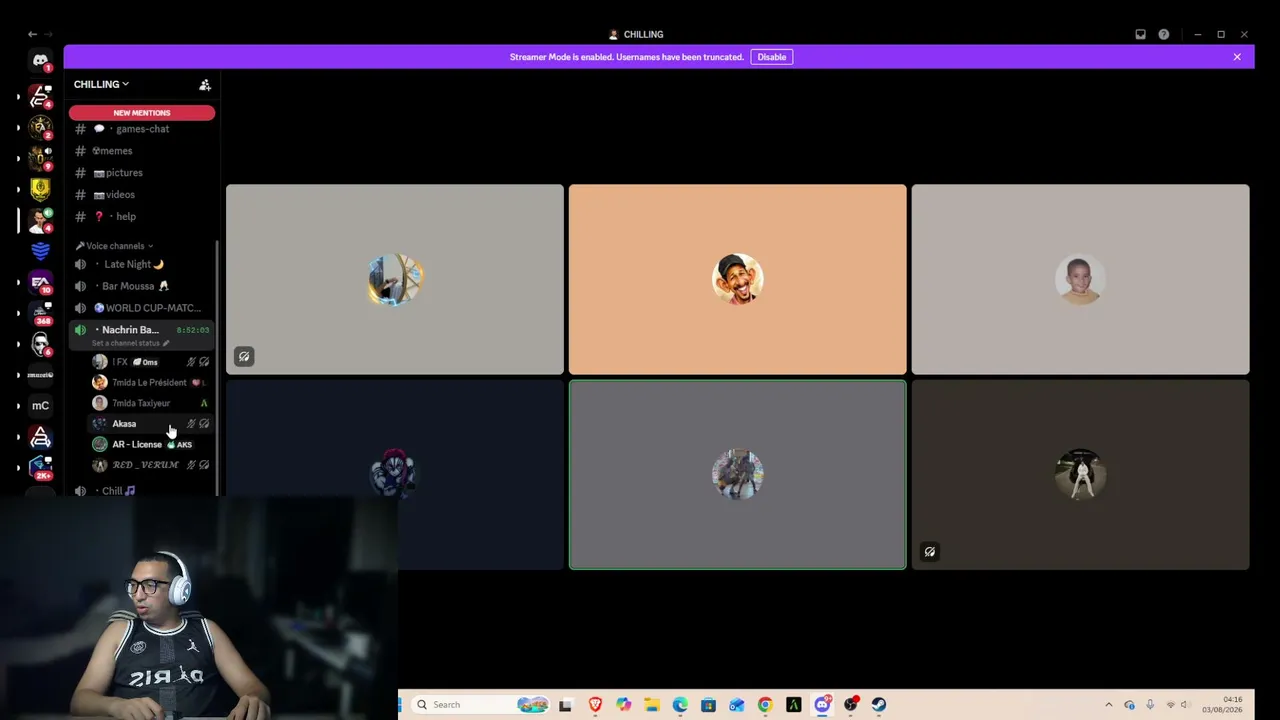Viewport: 1280px width, 720px height.
Task: Open Copilot icon in taskbar
Action: 623,705
